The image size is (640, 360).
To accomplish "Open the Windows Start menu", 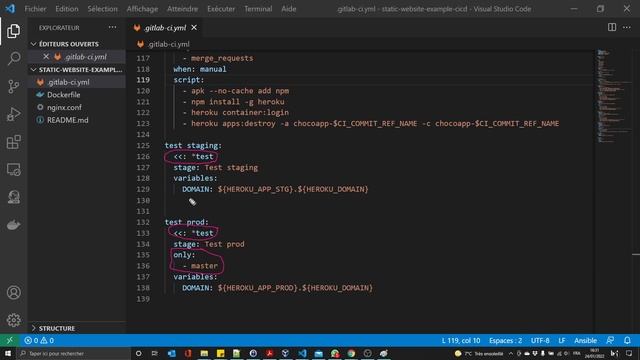I will pos(8,353).
